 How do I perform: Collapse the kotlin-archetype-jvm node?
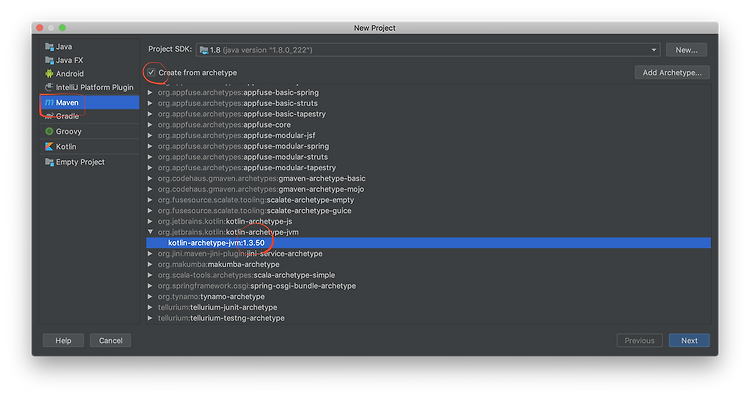[x=150, y=232]
